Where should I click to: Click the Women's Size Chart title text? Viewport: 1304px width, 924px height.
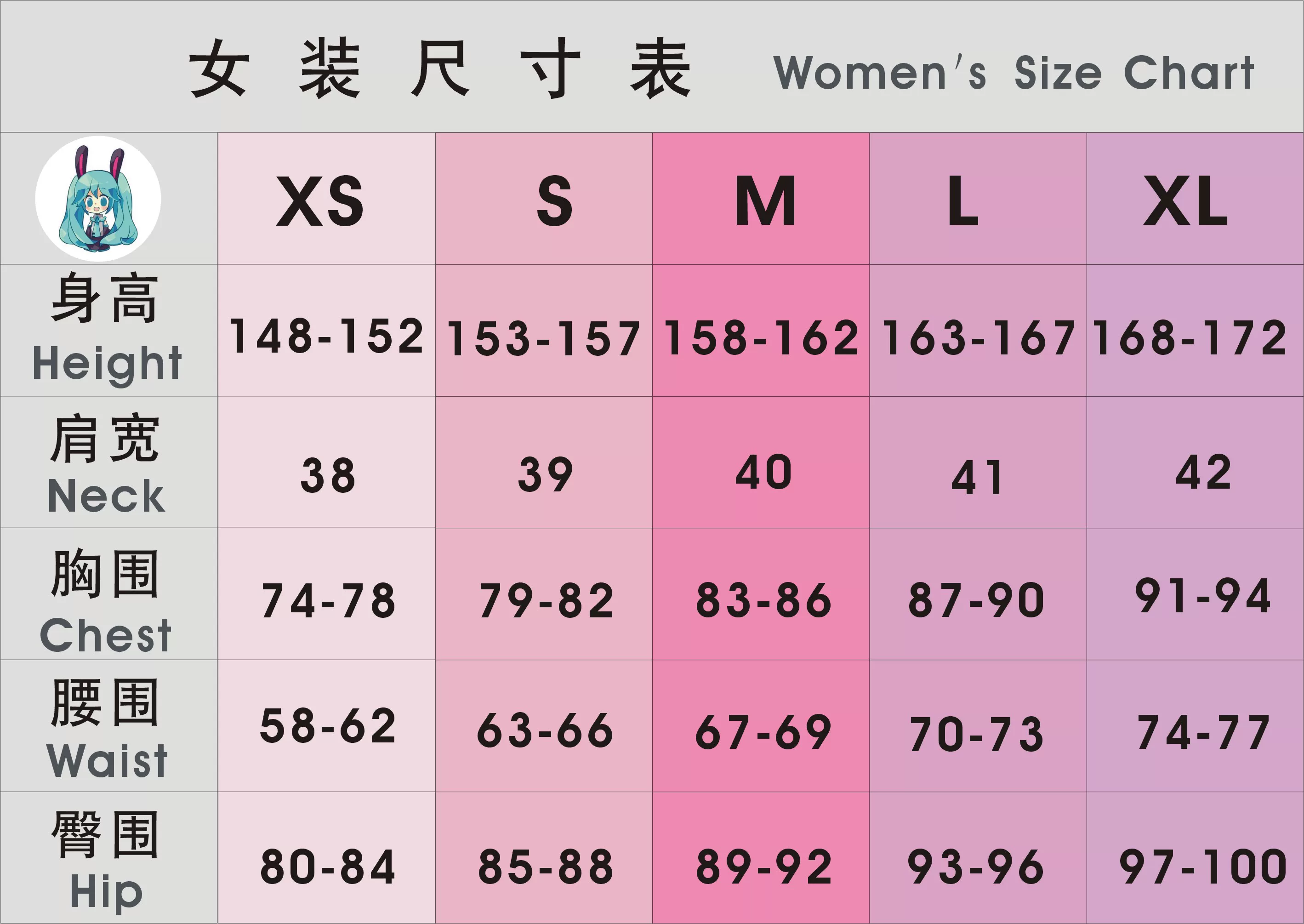[1013, 73]
